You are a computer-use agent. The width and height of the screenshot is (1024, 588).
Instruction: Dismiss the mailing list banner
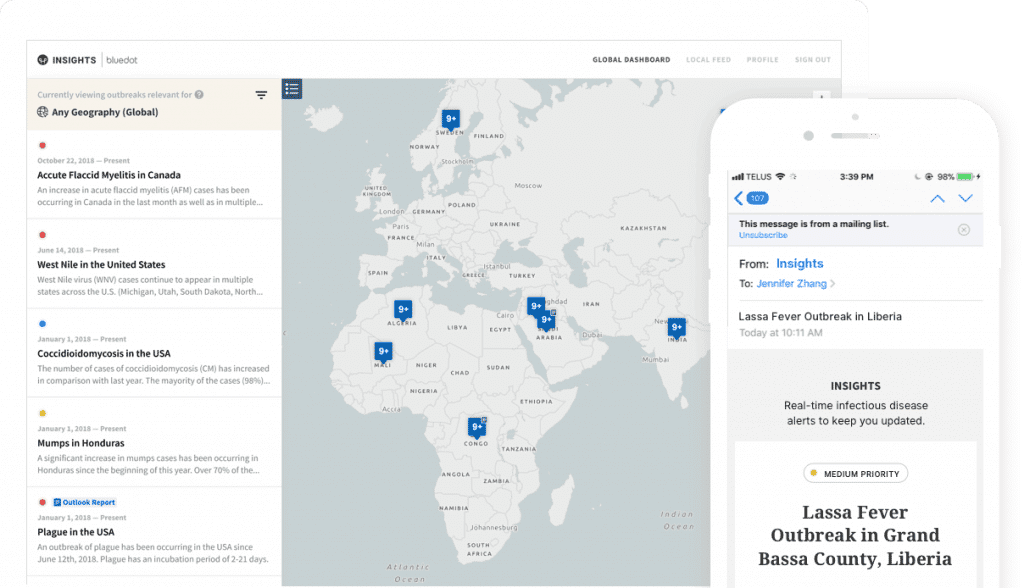964,230
